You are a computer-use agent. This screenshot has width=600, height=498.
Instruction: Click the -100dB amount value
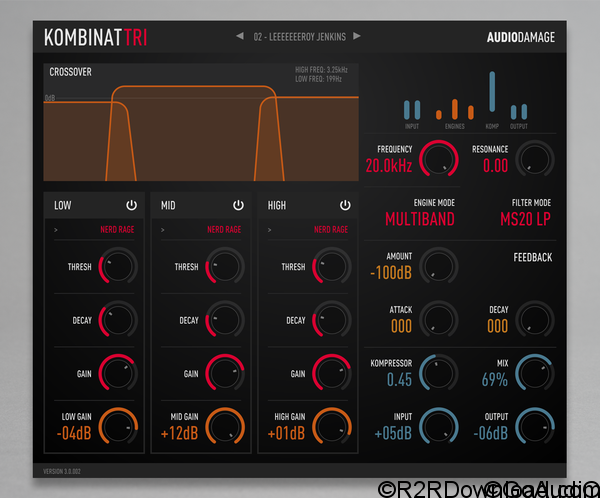[391, 273]
